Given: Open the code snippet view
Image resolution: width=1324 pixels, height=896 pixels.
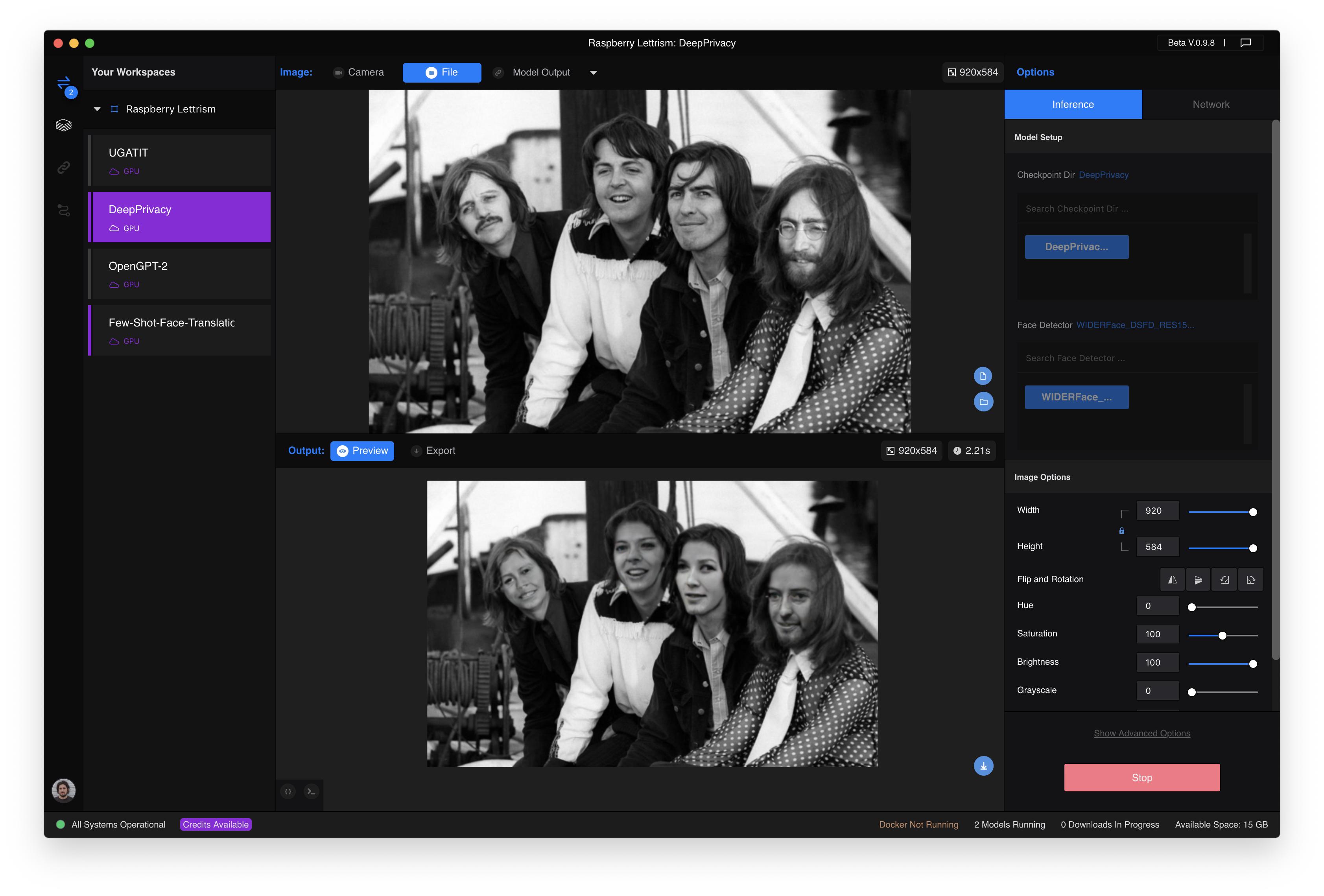Looking at the screenshot, I should point(288,792).
